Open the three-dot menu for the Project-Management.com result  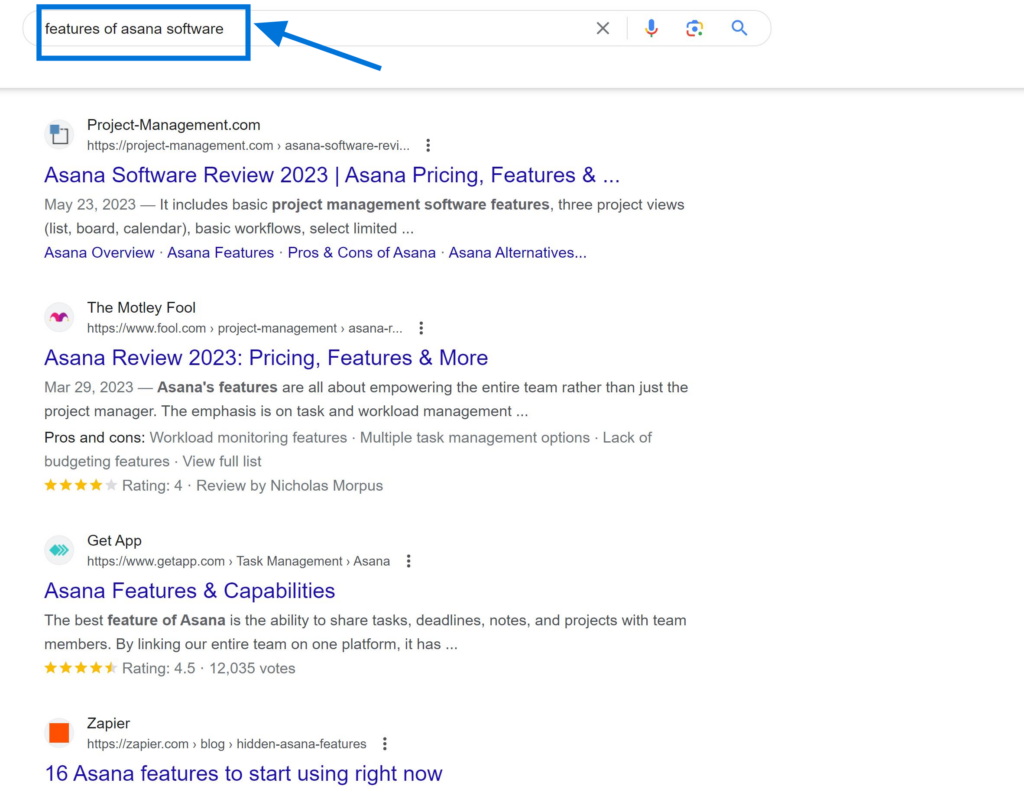(428, 145)
